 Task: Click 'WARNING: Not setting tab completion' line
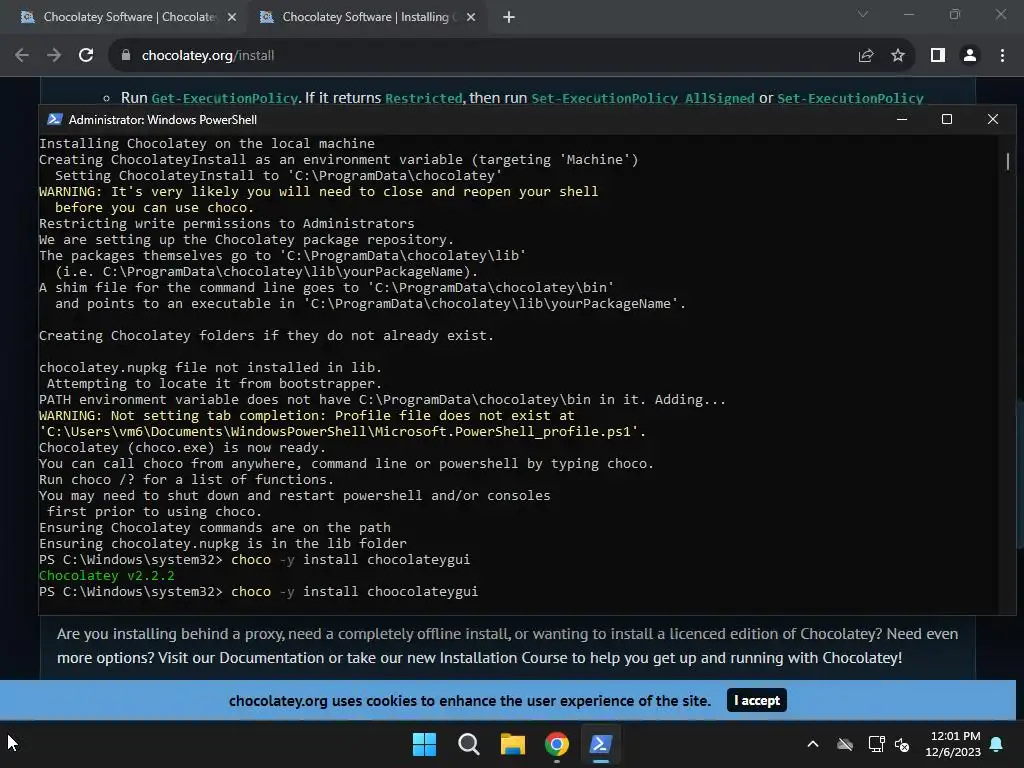306,415
